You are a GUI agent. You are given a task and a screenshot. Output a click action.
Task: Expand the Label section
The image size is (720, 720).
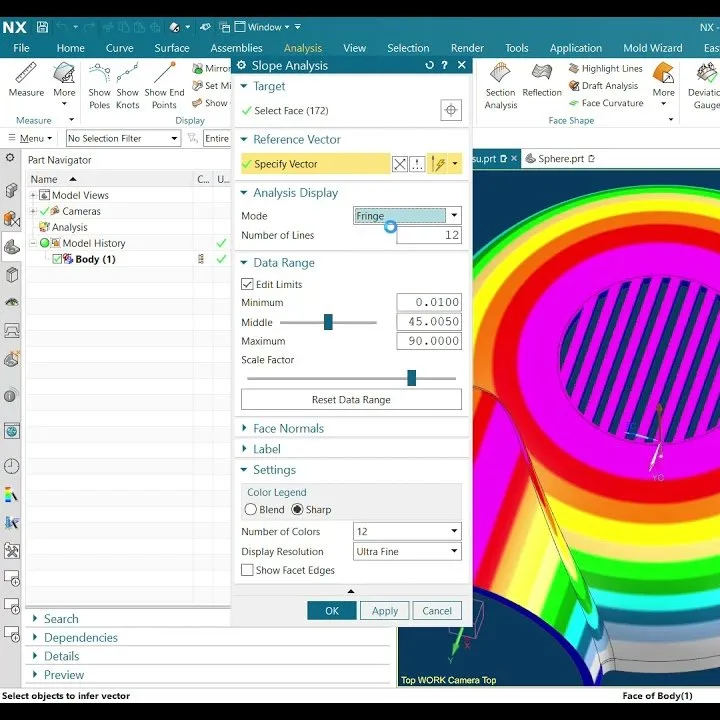[244, 449]
